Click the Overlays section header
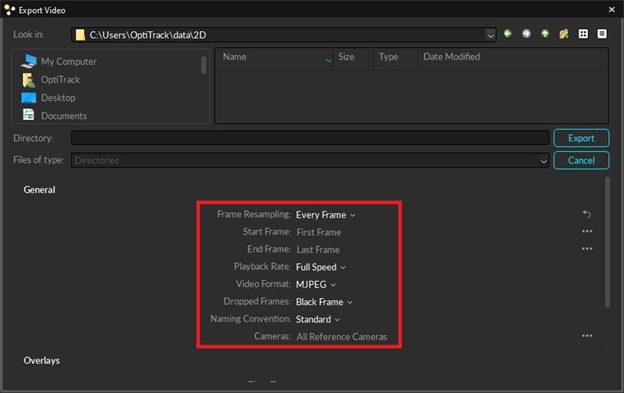Screen dimensions: 624x393 pos(42,360)
